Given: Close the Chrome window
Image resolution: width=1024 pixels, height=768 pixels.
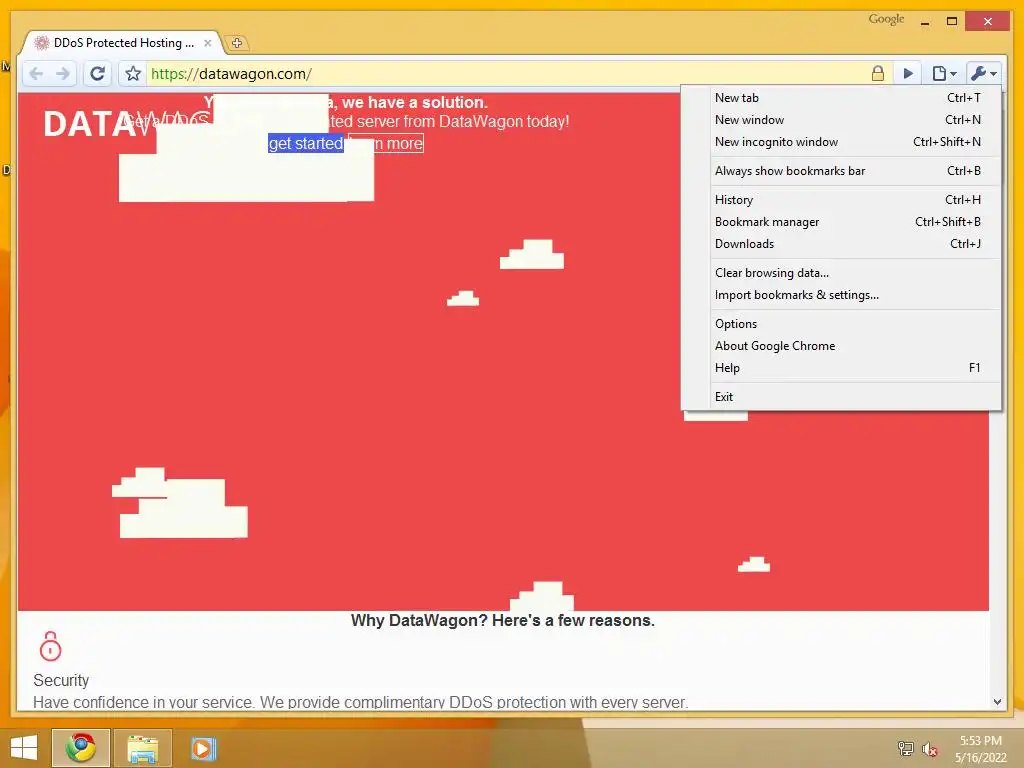Looking at the screenshot, I should click(987, 22).
